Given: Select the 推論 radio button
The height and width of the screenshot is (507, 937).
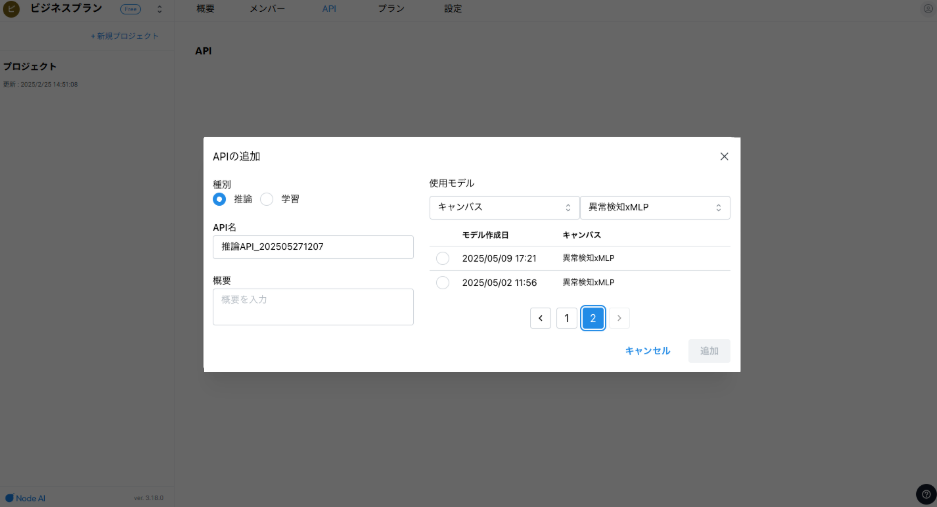Looking at the screenshot, I should (220, 199).
